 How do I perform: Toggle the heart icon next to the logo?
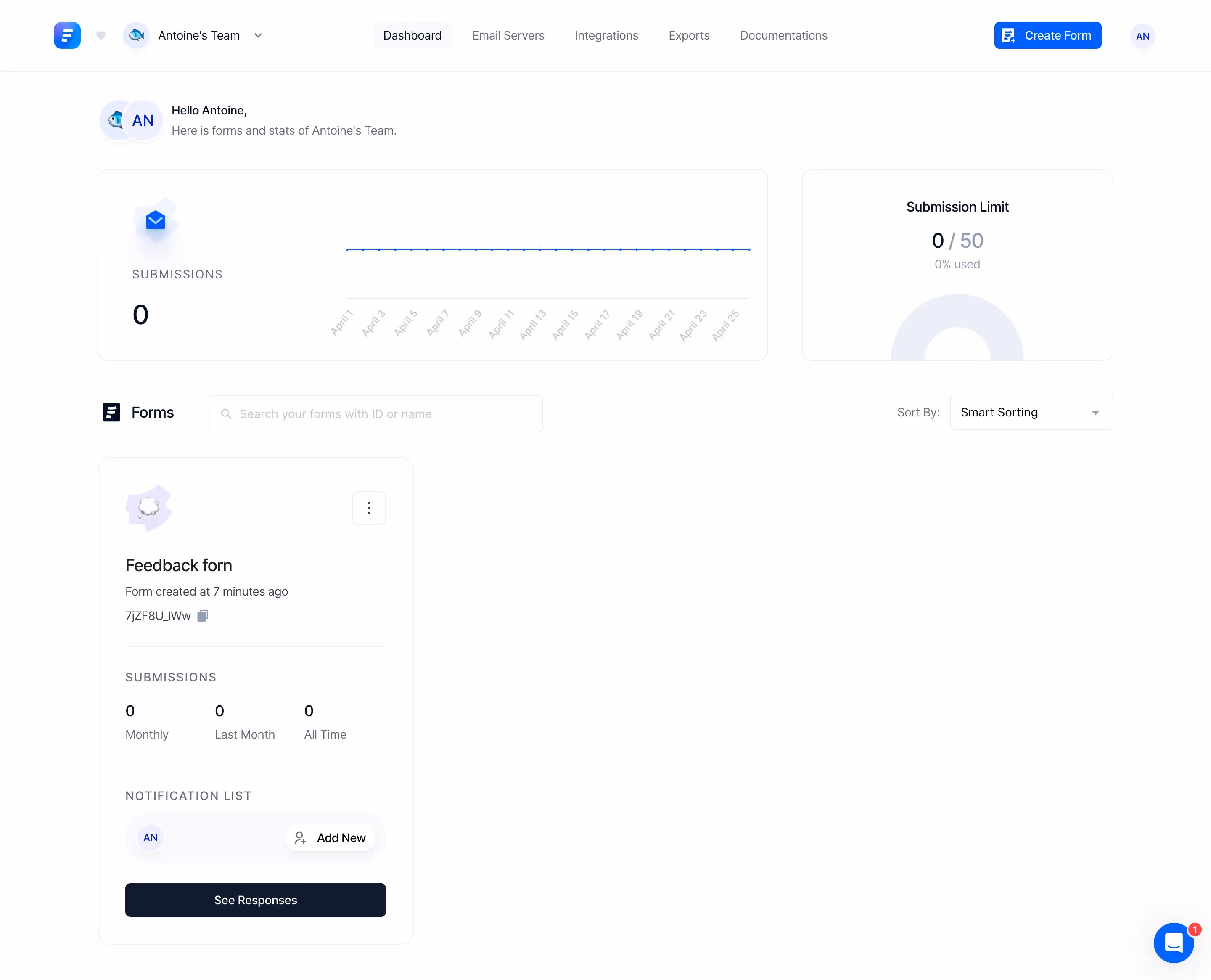(x=100, y=35)
